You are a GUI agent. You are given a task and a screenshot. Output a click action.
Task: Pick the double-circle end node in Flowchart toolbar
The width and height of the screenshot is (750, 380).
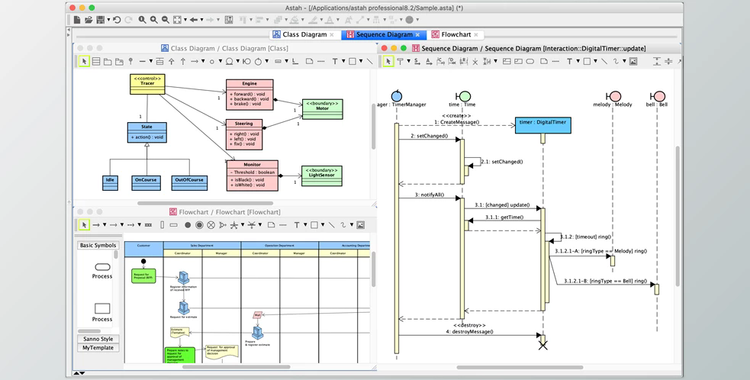click(x=199, y=225)
